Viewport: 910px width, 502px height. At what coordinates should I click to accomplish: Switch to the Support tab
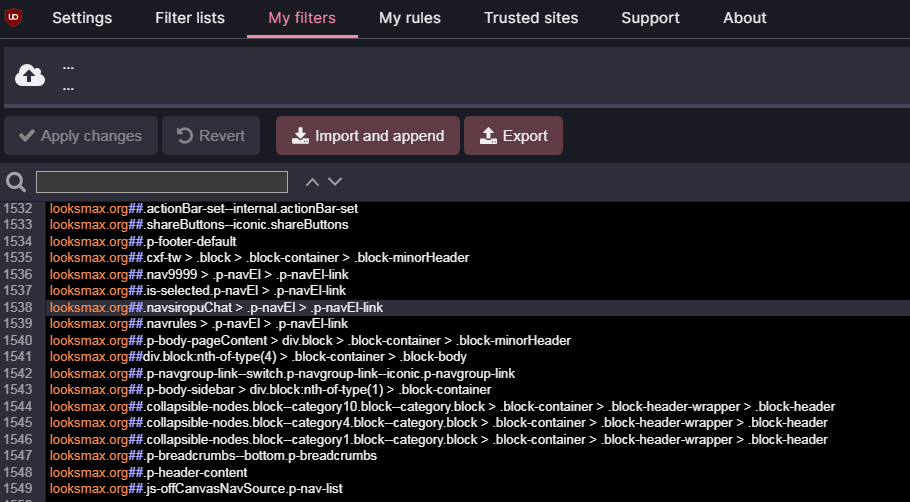[650, 18]
